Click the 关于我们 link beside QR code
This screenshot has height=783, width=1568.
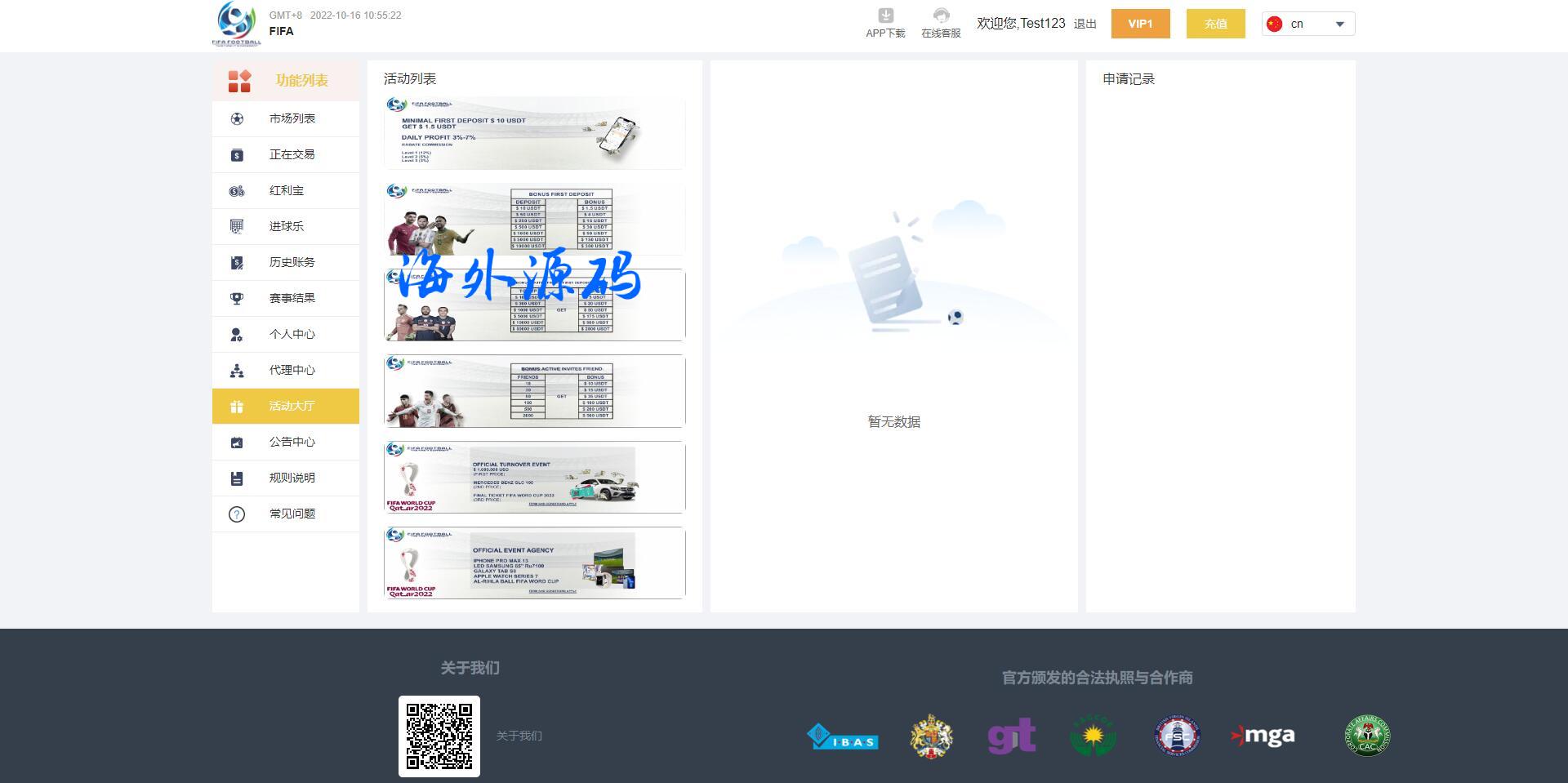pos(519,736)
